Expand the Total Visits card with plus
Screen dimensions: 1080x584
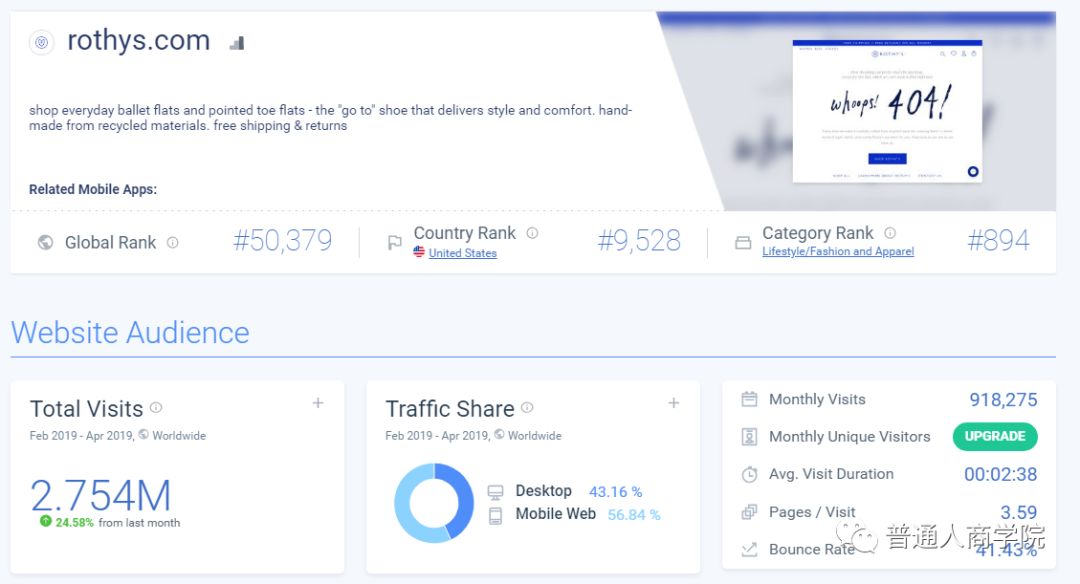click(x=318, y=403)
